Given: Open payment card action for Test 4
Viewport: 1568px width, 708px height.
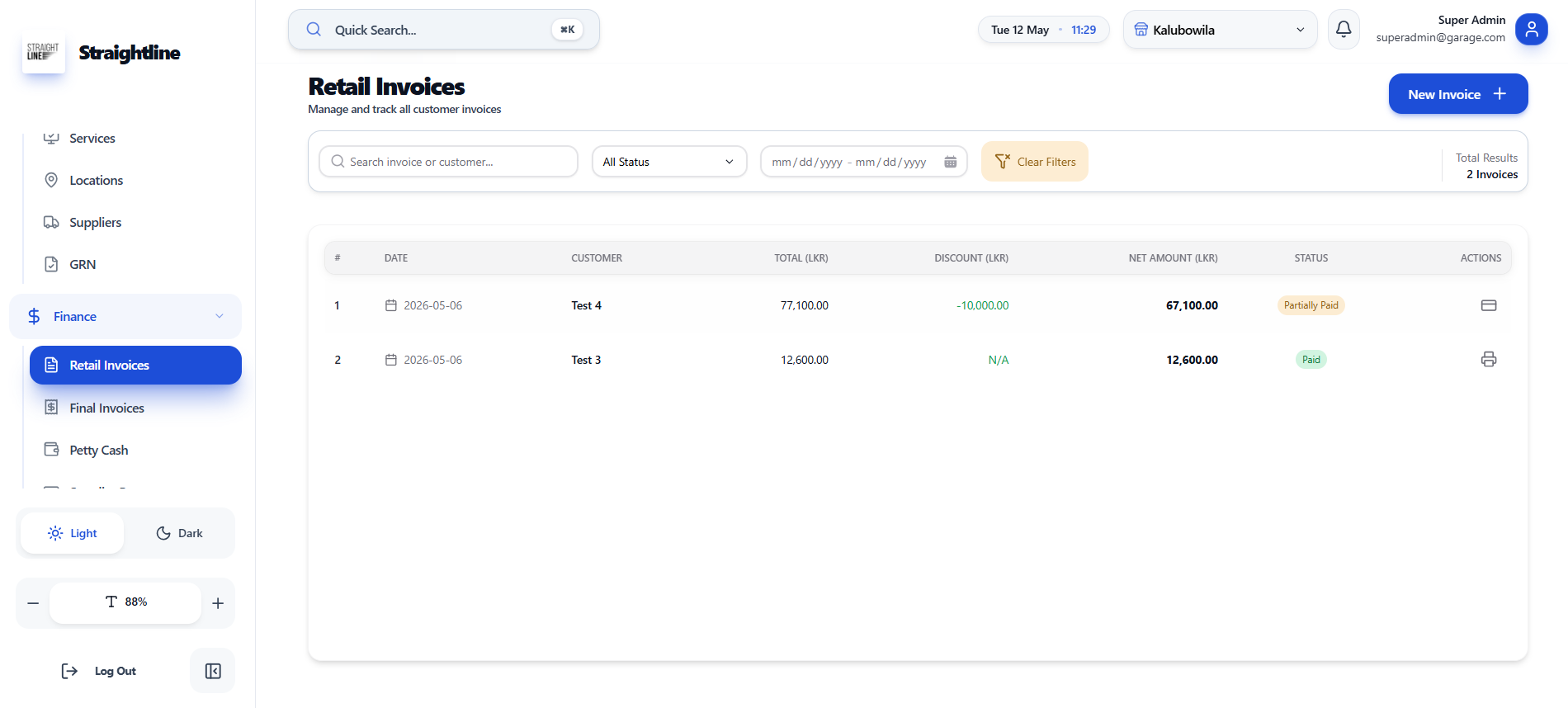Looking at the screenshot, I should (1489, 305).
